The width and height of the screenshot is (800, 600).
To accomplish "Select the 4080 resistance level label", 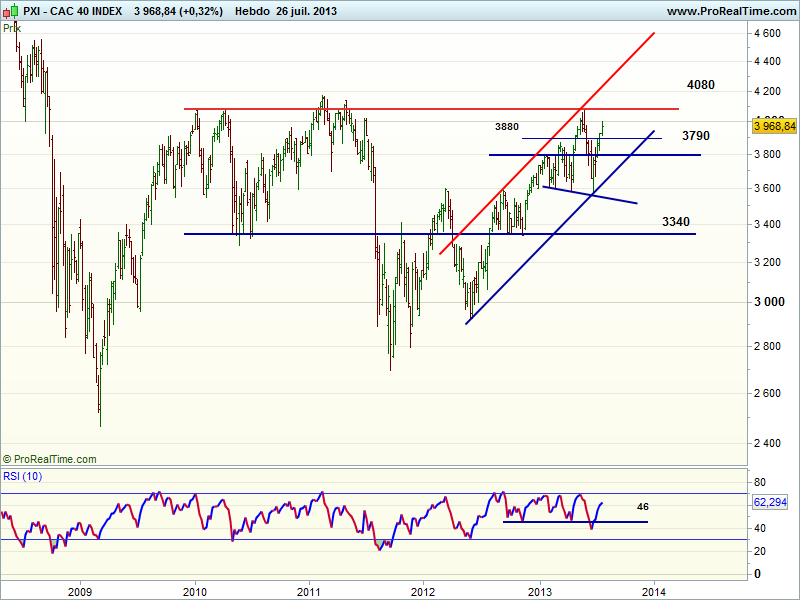I will [701, 85].
